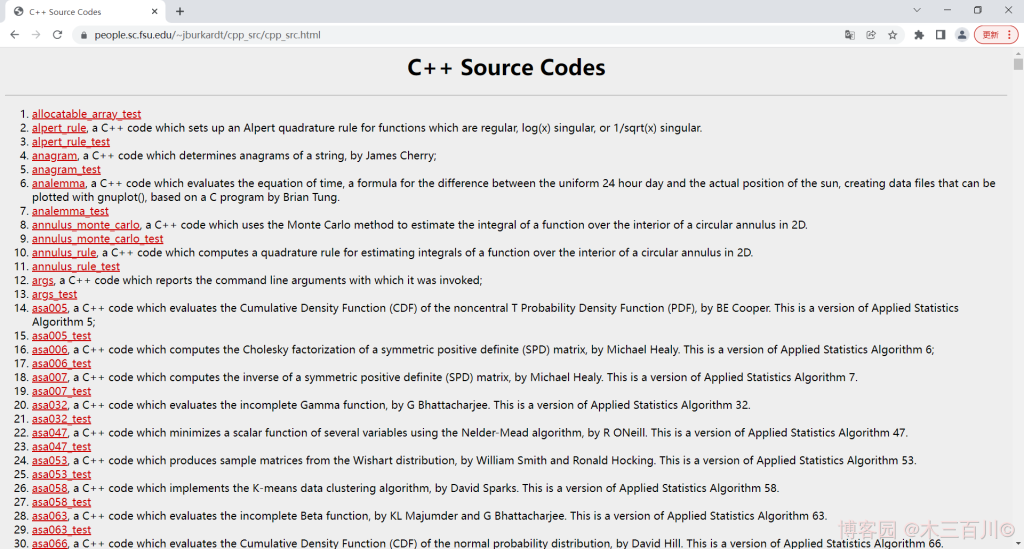Screen dimensions: 1024x549
Task: Open a new tab with plus button
Action: 180,11
